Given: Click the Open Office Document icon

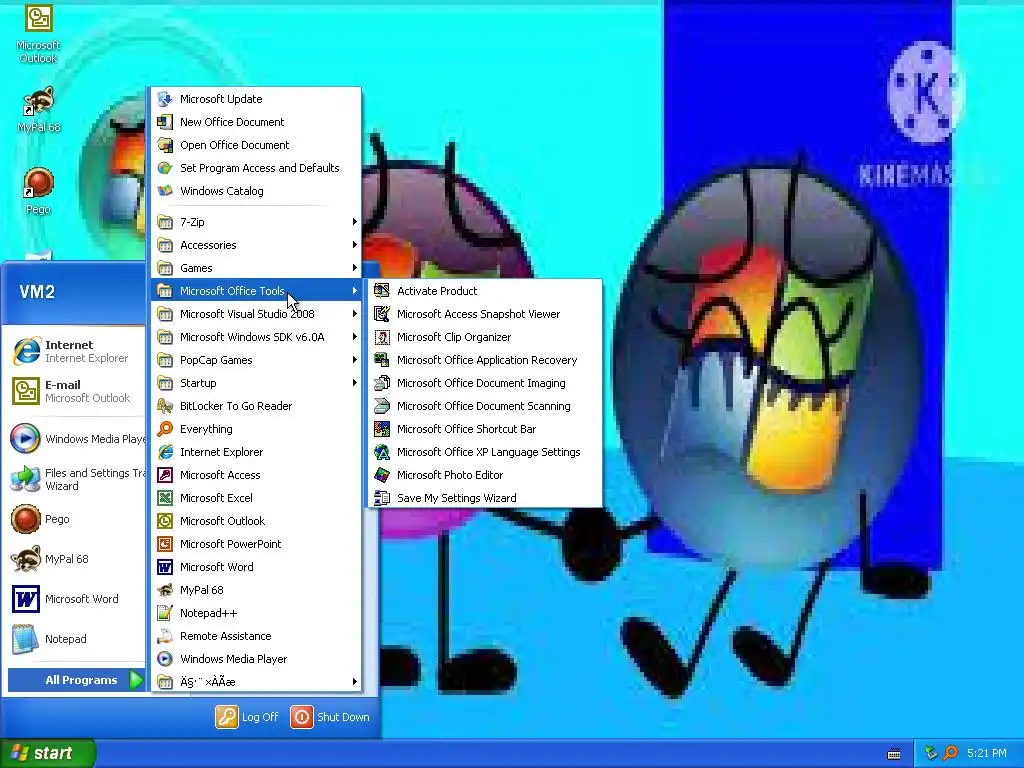Looking at the screenshot, I should point(165,145).
